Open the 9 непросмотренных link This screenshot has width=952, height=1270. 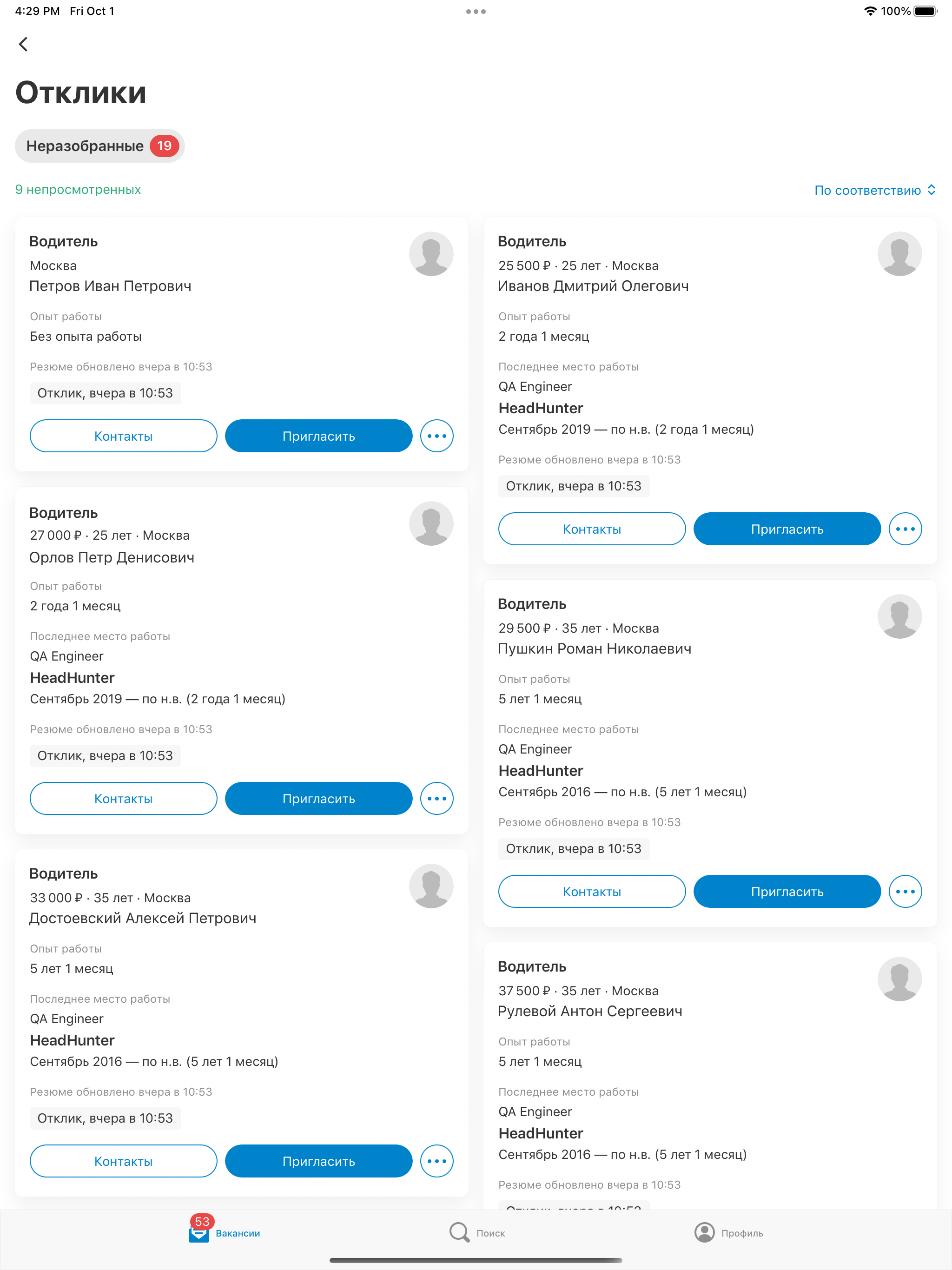coord(78,189)
